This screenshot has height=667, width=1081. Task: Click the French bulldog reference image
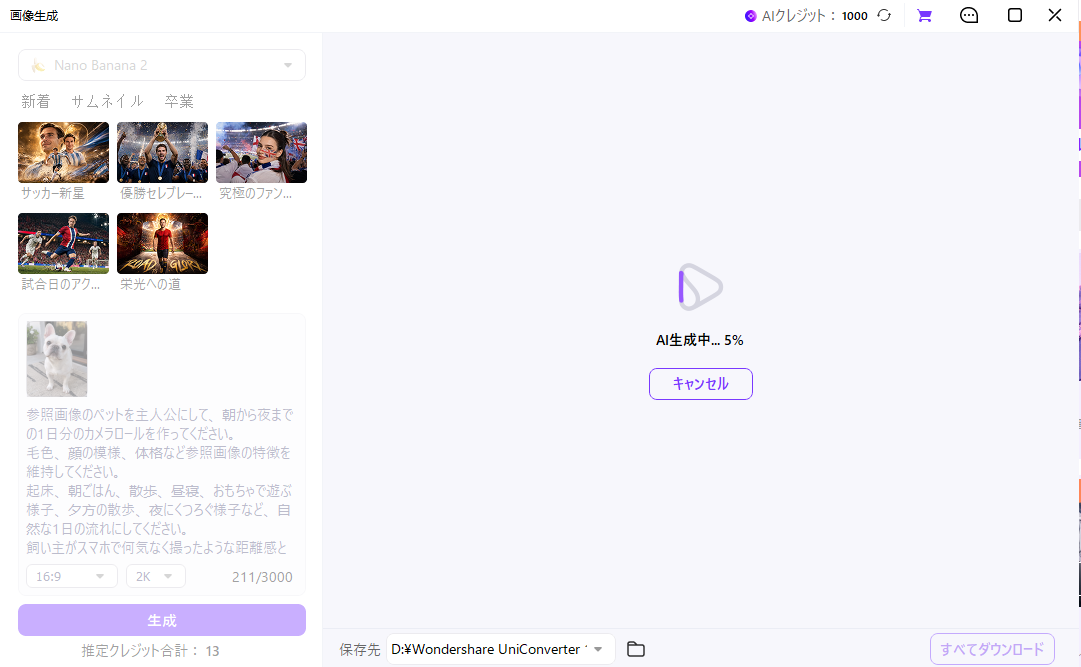57,359
